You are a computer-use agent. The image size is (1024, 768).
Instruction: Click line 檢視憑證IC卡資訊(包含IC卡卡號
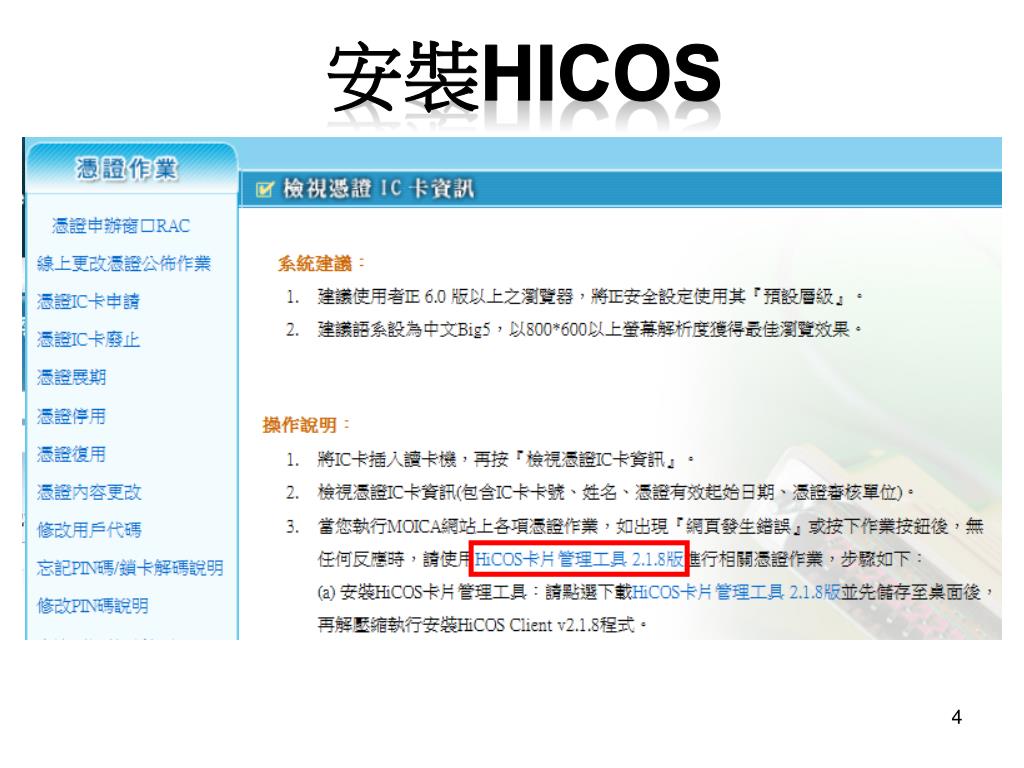[616, 492]
